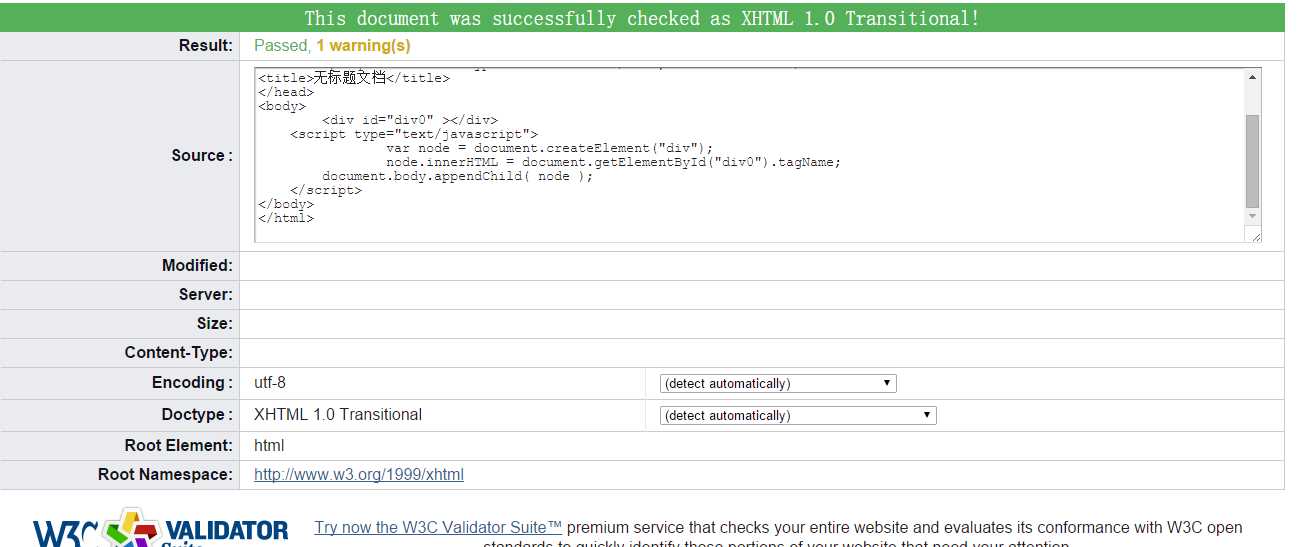Image resolution: width=1306 pixels, height=547 pixels.
Task: Click the source textarea scroll up arrow
Action: pos(1253,77)
